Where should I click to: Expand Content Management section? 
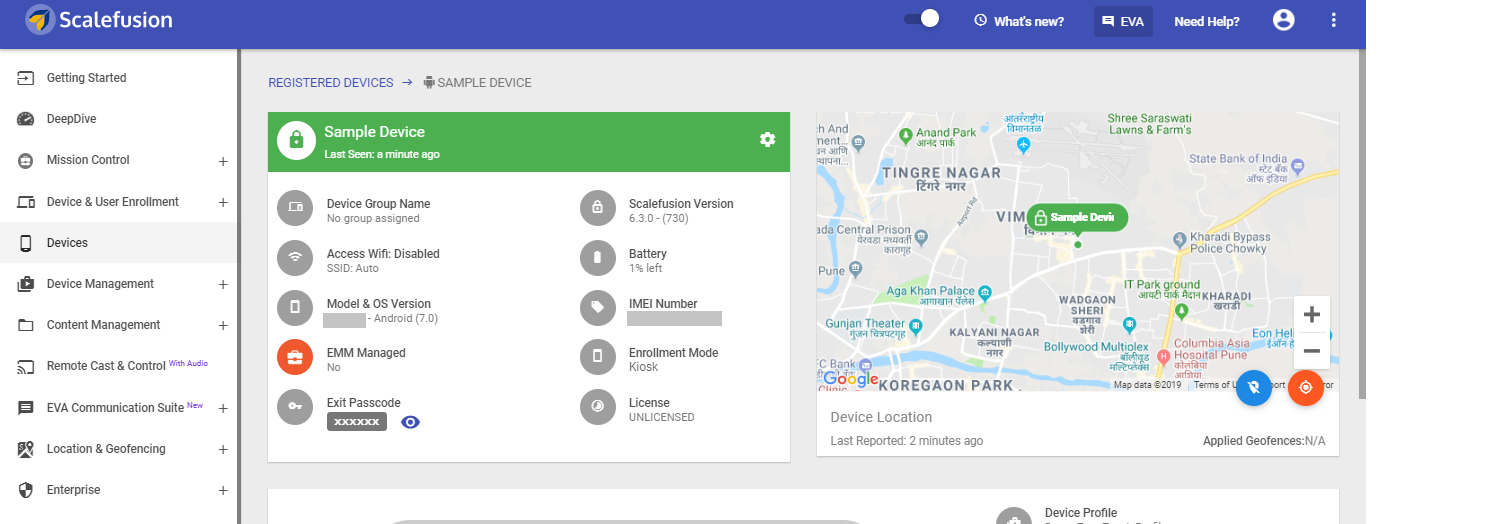[223, 326]
